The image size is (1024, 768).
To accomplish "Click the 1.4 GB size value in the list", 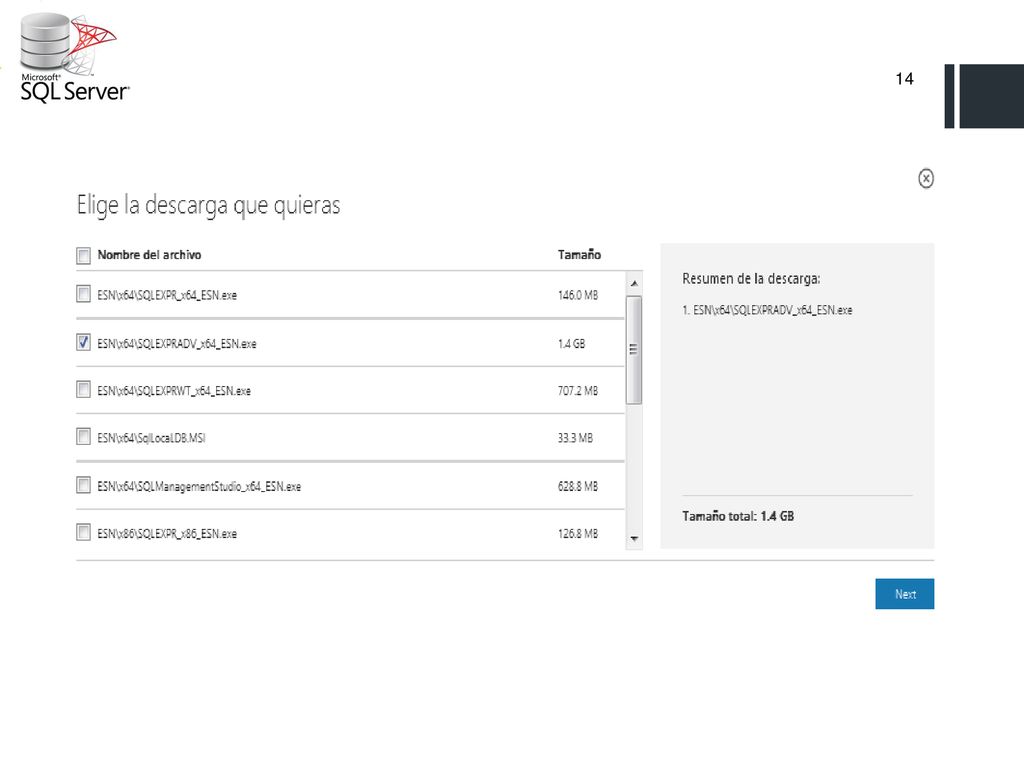I will tap(571, 344).
